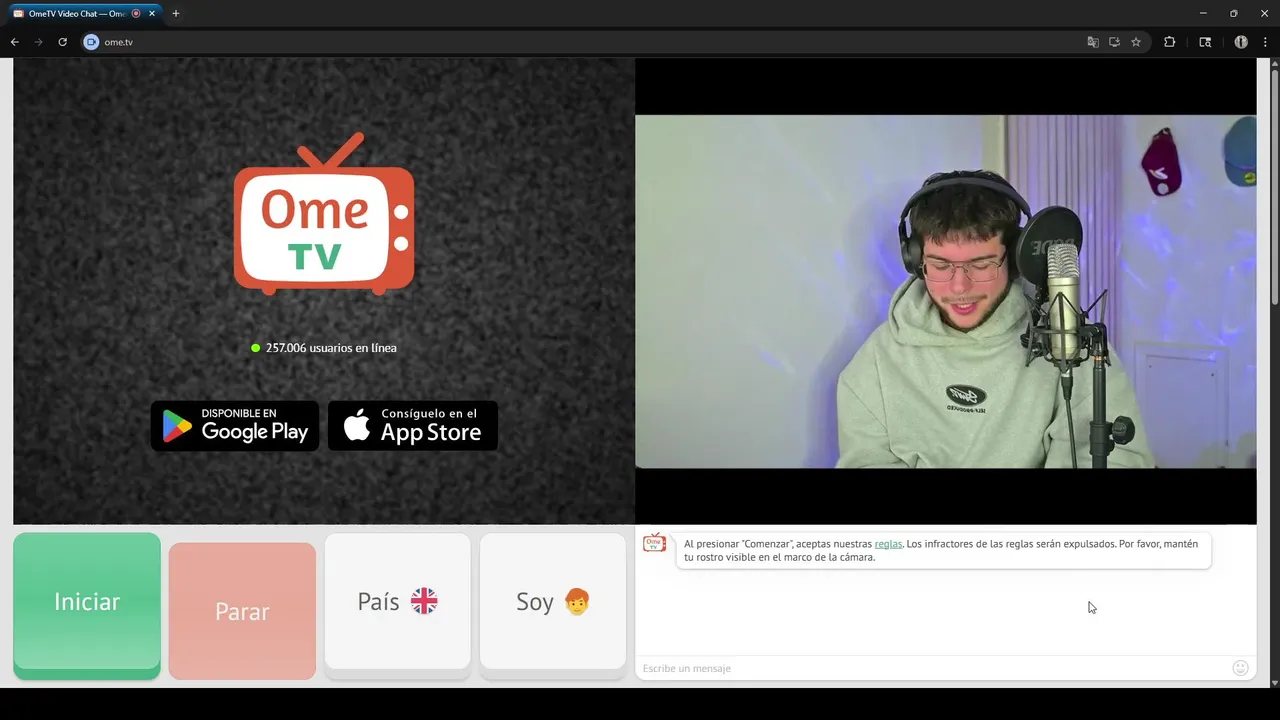
Task: Click the scrollbar up arrow
Action: (x=1274, y=63)
